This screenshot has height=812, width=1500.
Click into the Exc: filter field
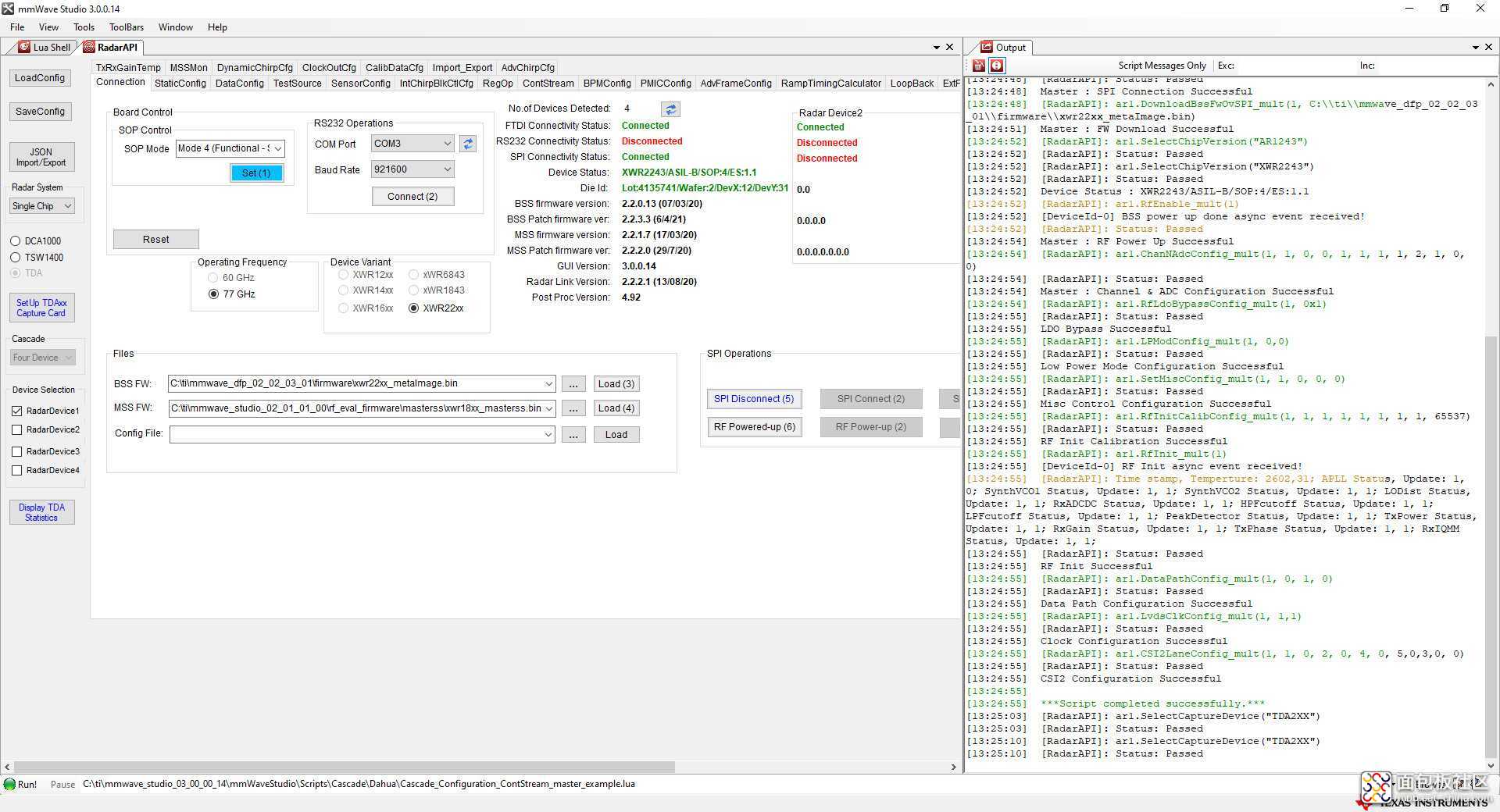pos(1297,66)
